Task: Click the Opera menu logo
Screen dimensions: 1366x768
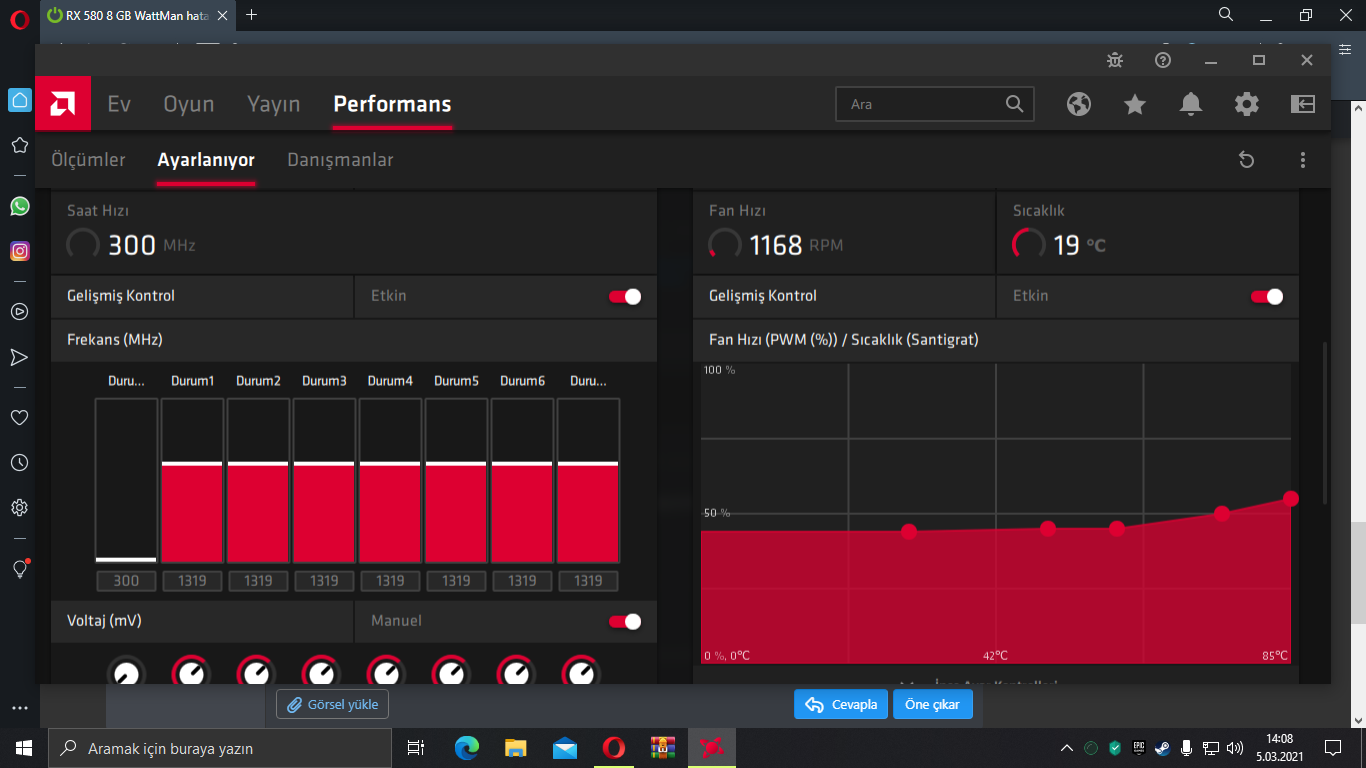Action: pos(19,18)
